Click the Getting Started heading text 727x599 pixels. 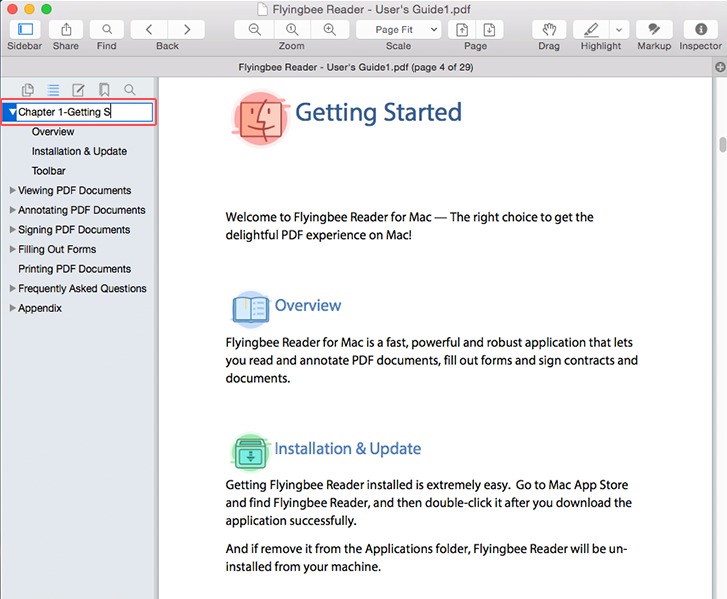coord(378,113)
